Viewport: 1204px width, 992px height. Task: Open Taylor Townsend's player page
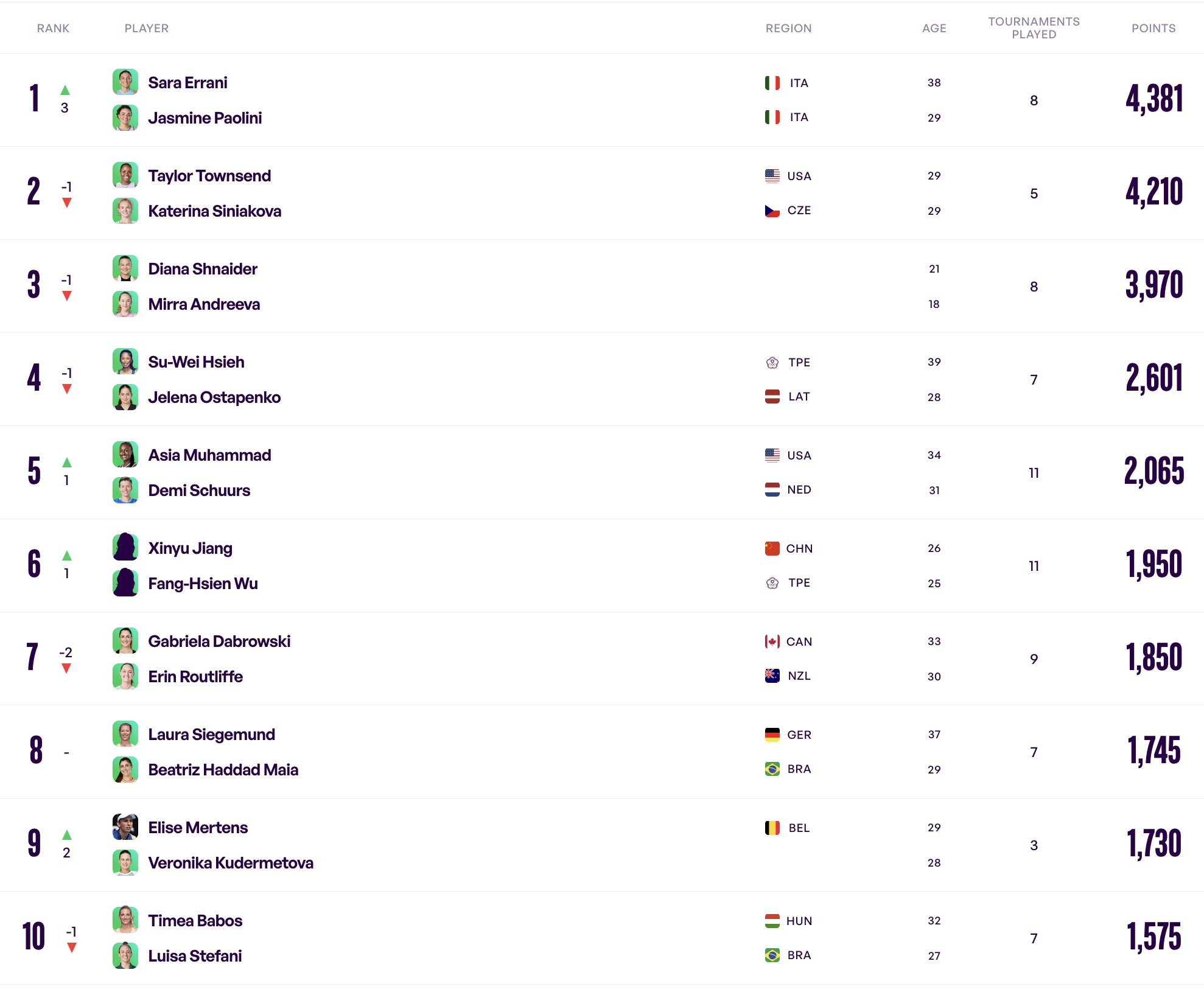209,176
